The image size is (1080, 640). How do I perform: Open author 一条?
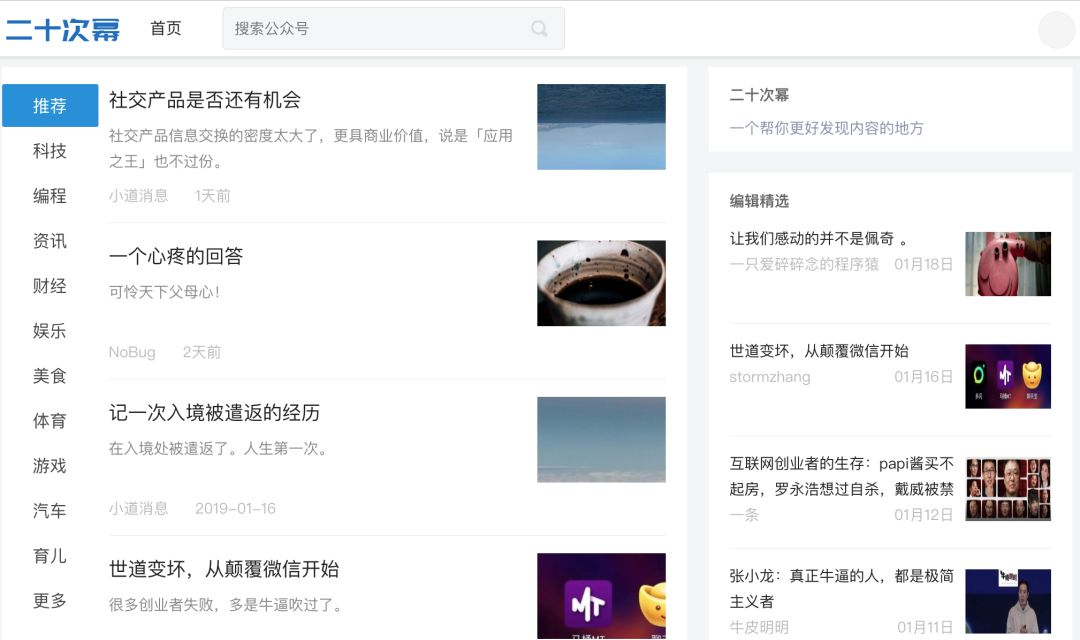(744, 515)
